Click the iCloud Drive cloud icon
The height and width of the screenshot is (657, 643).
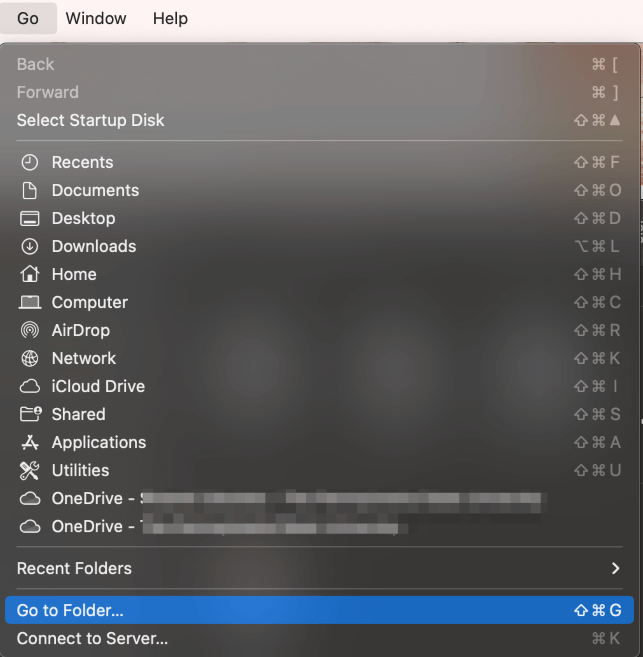click(30, 386)
